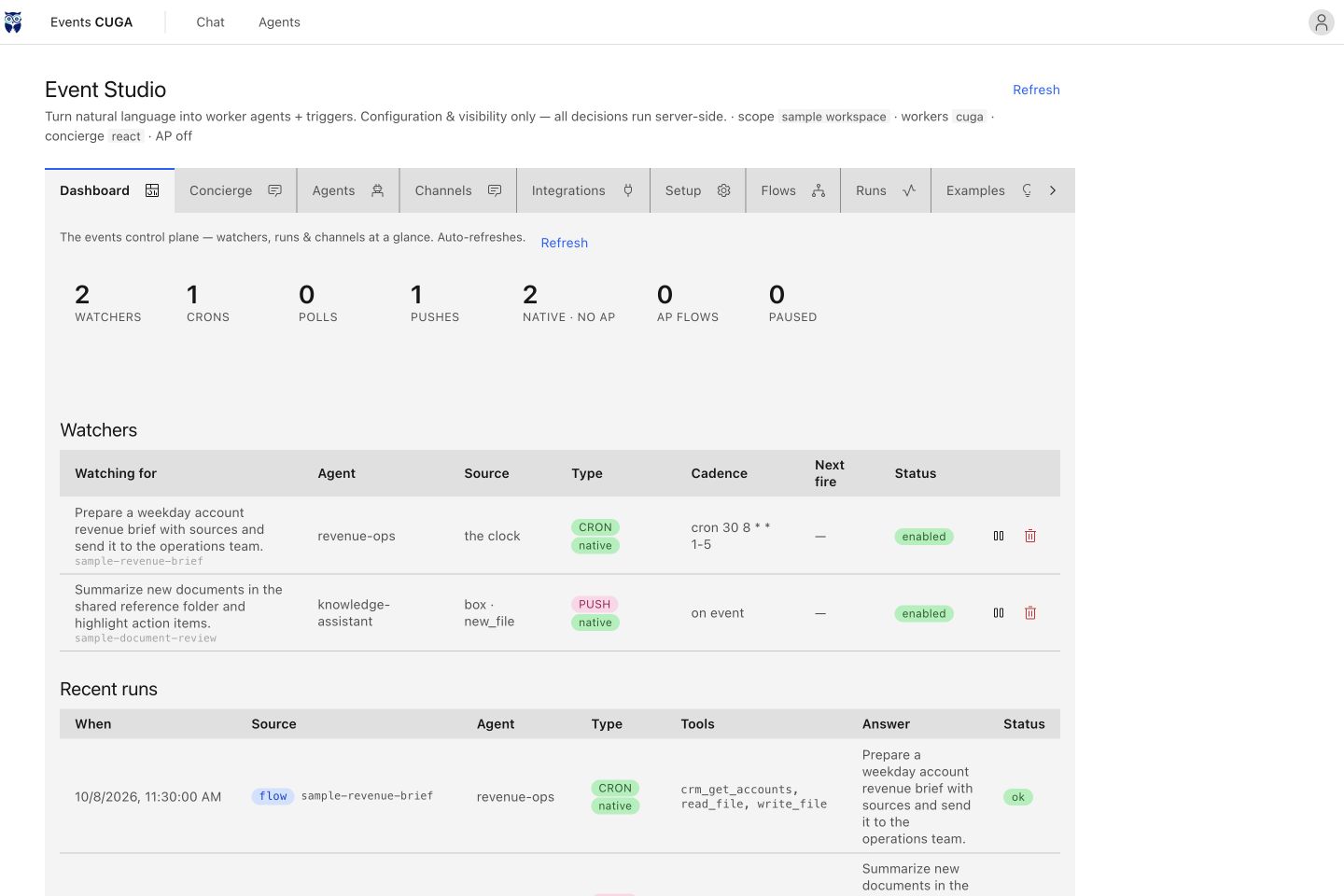Click 'the clock' source cell
1344x896 pixels.
click(492, 536)
